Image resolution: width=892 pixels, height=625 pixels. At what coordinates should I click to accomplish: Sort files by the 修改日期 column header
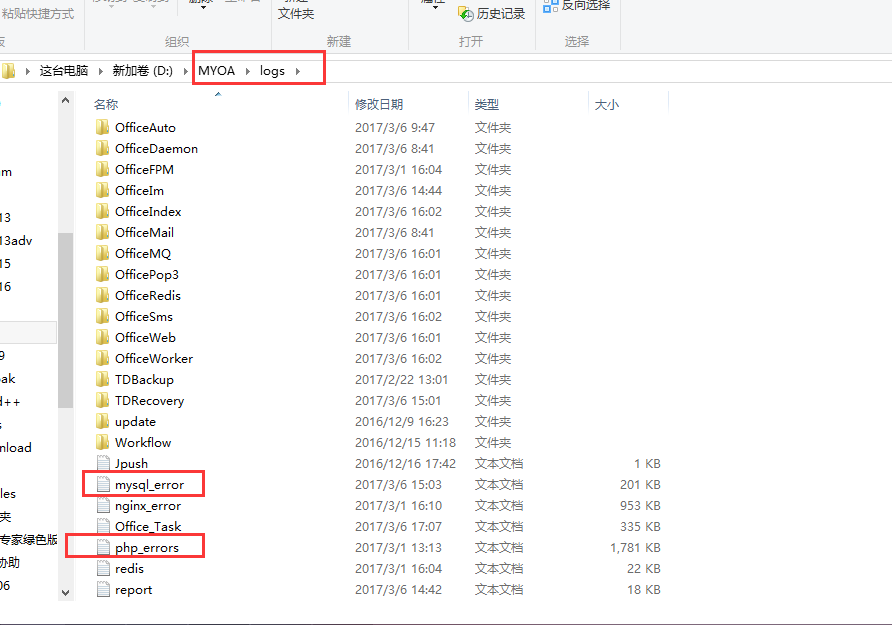pyautogui.click(x=379, y=104)
